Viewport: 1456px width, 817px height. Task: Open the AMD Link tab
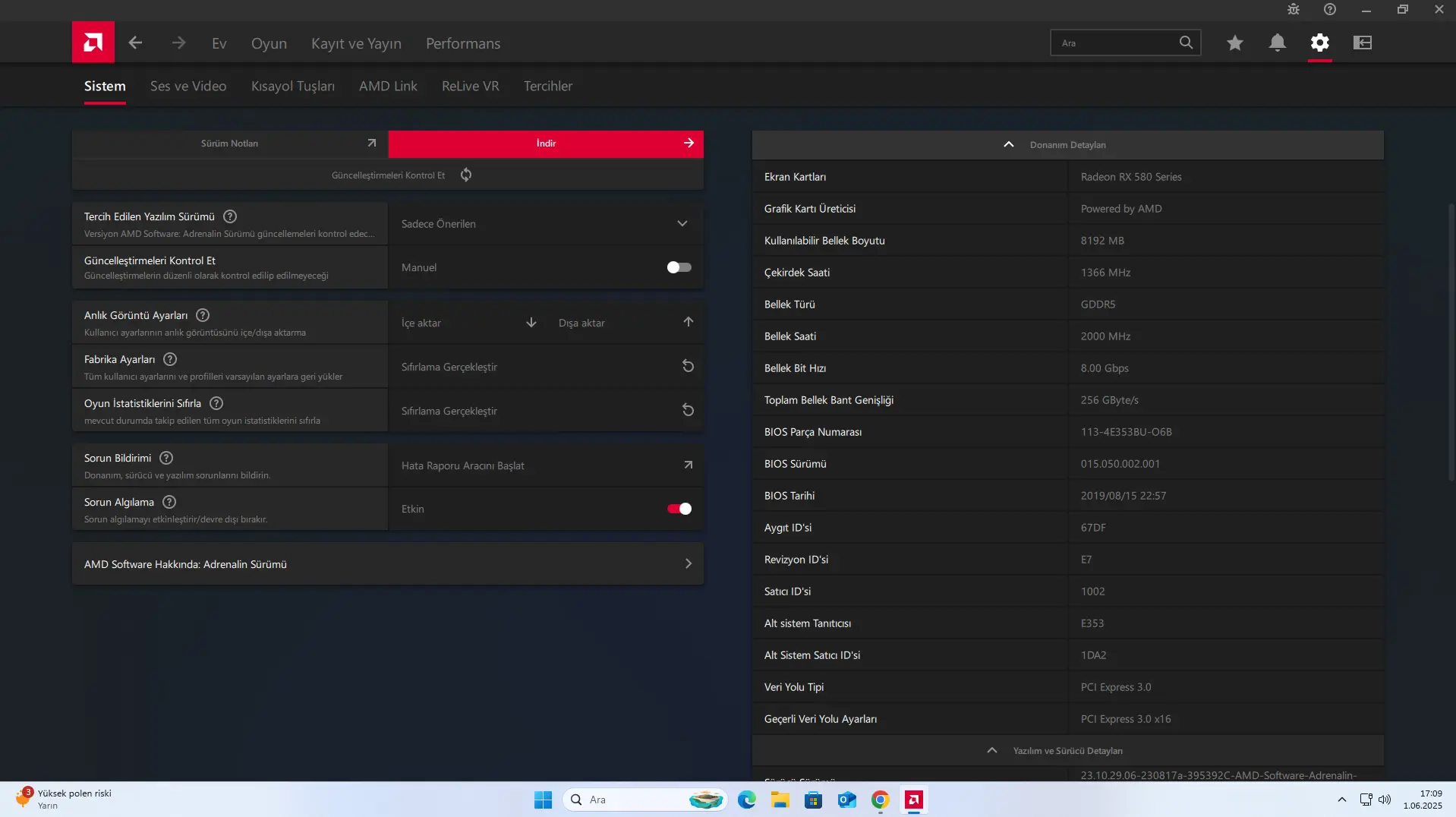[x=388, y=86]
